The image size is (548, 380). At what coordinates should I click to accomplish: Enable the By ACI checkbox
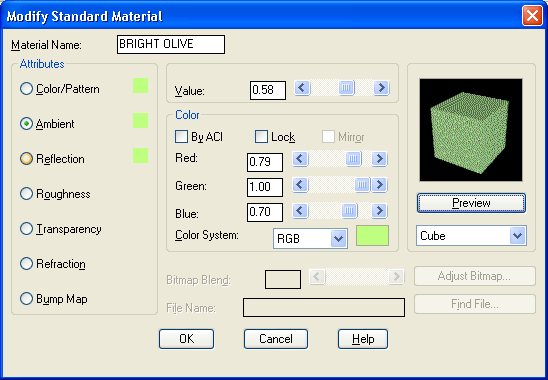pos(181,137)
